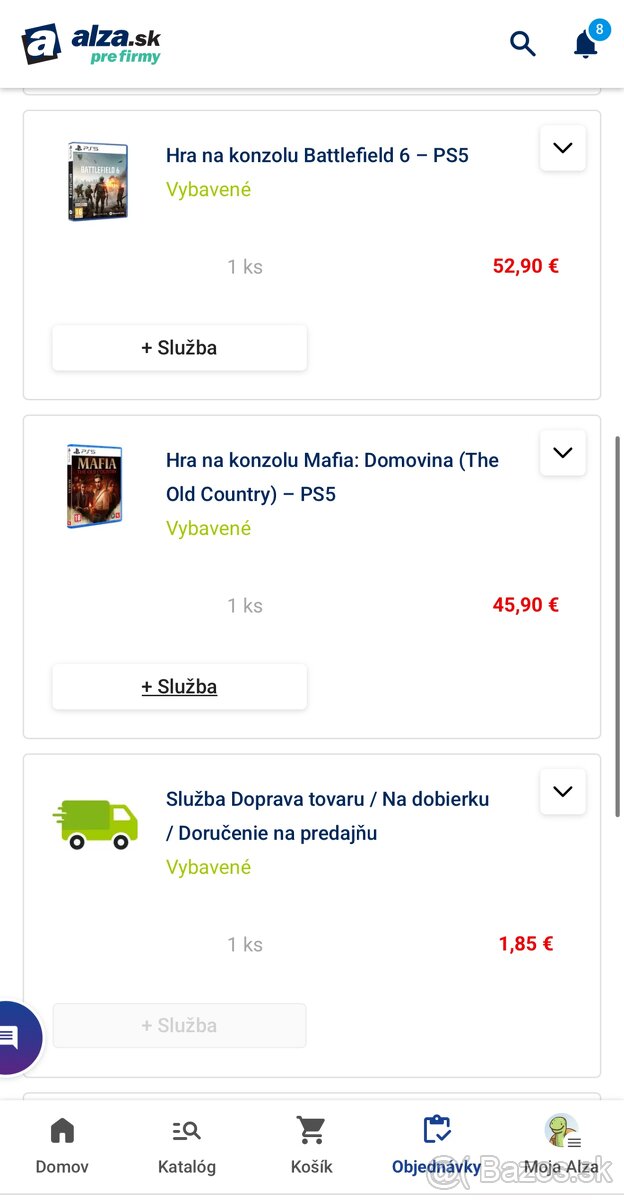View the Mafia game cover thumbnail
624x1200 pixels.
[94, 487]
